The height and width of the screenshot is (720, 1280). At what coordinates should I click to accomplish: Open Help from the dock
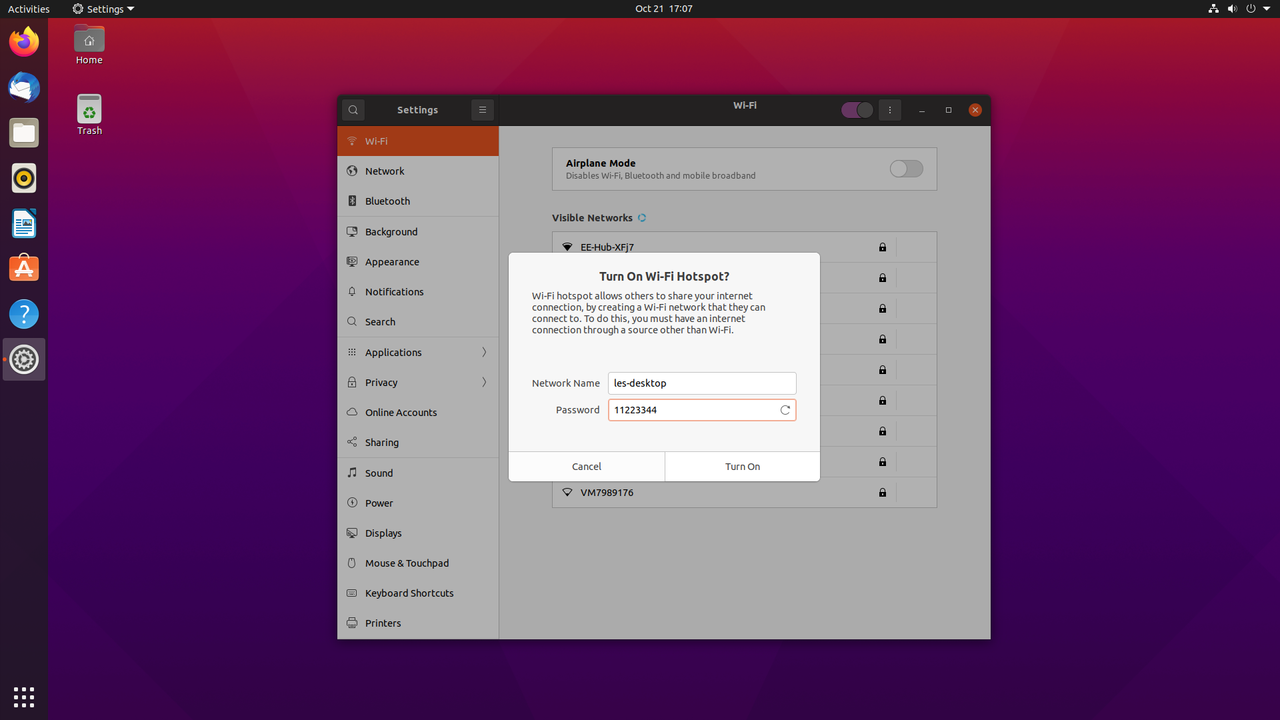coord(24,314)
